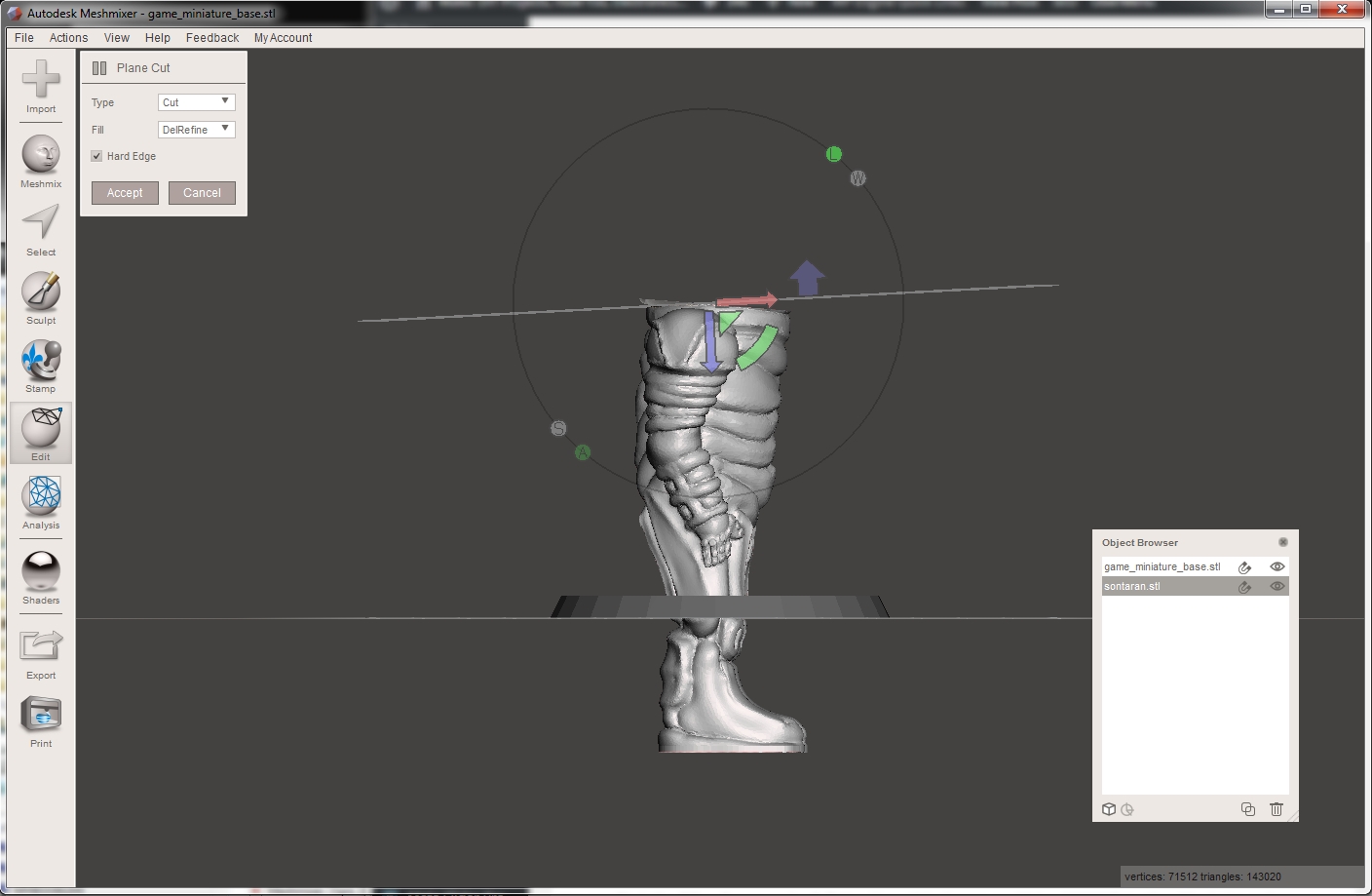Select game_miniature_base.stl in Object Browser
1372x896 pixels.
(x=1162, y=566)
